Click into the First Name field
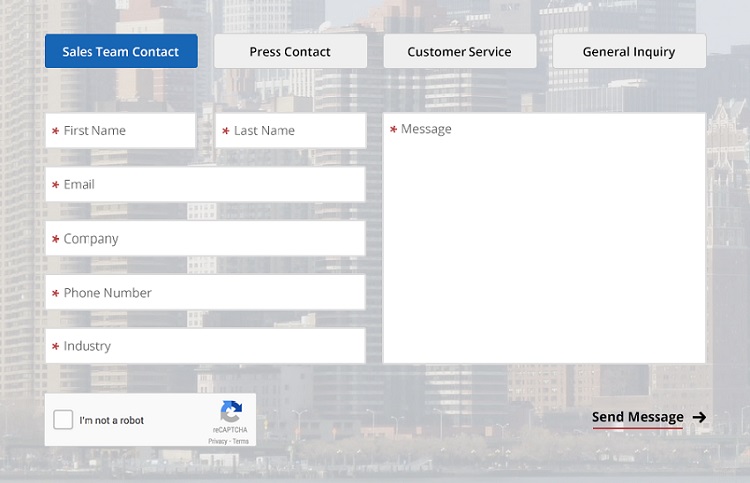The image size is (750, 483). click(x=120, y=131)
